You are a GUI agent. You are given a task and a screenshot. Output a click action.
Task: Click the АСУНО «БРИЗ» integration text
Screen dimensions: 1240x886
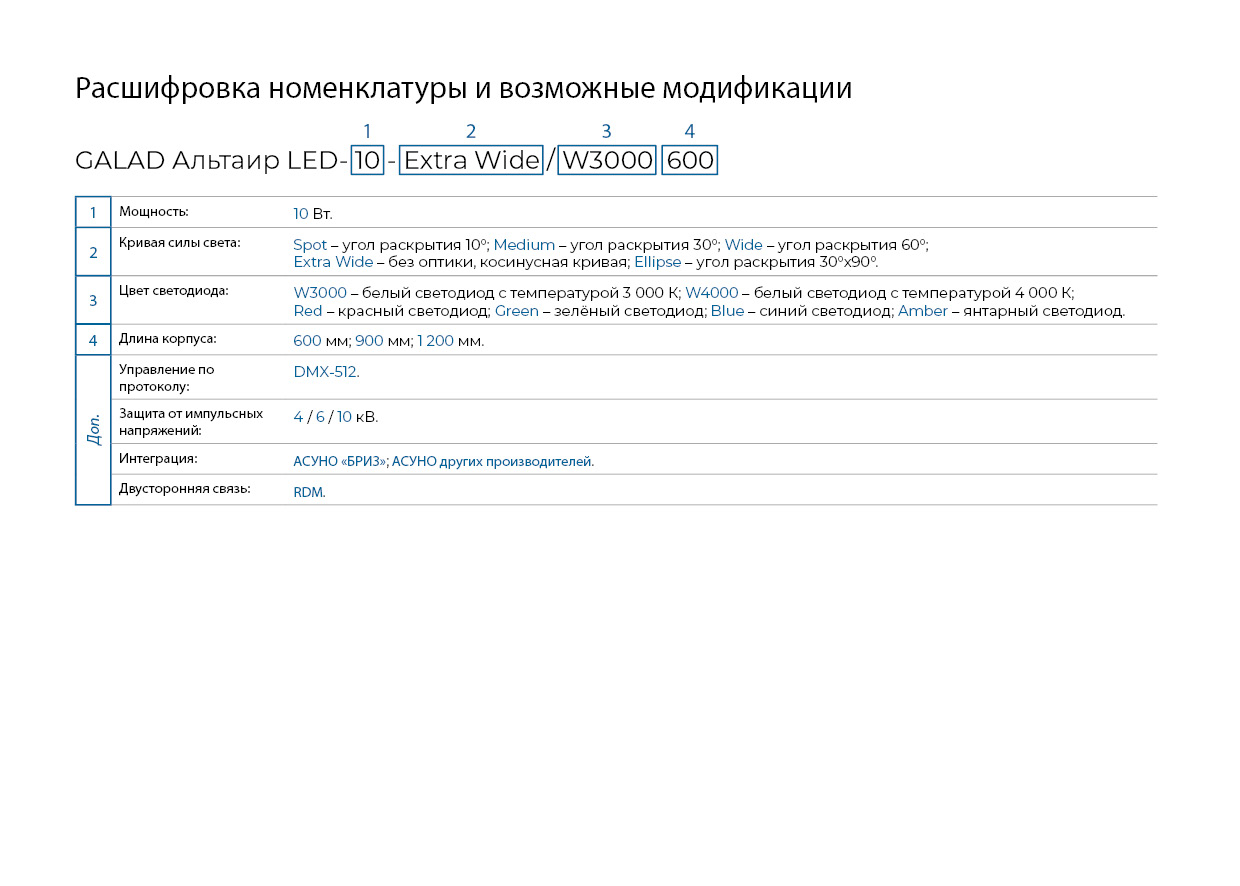coord(340,461)
